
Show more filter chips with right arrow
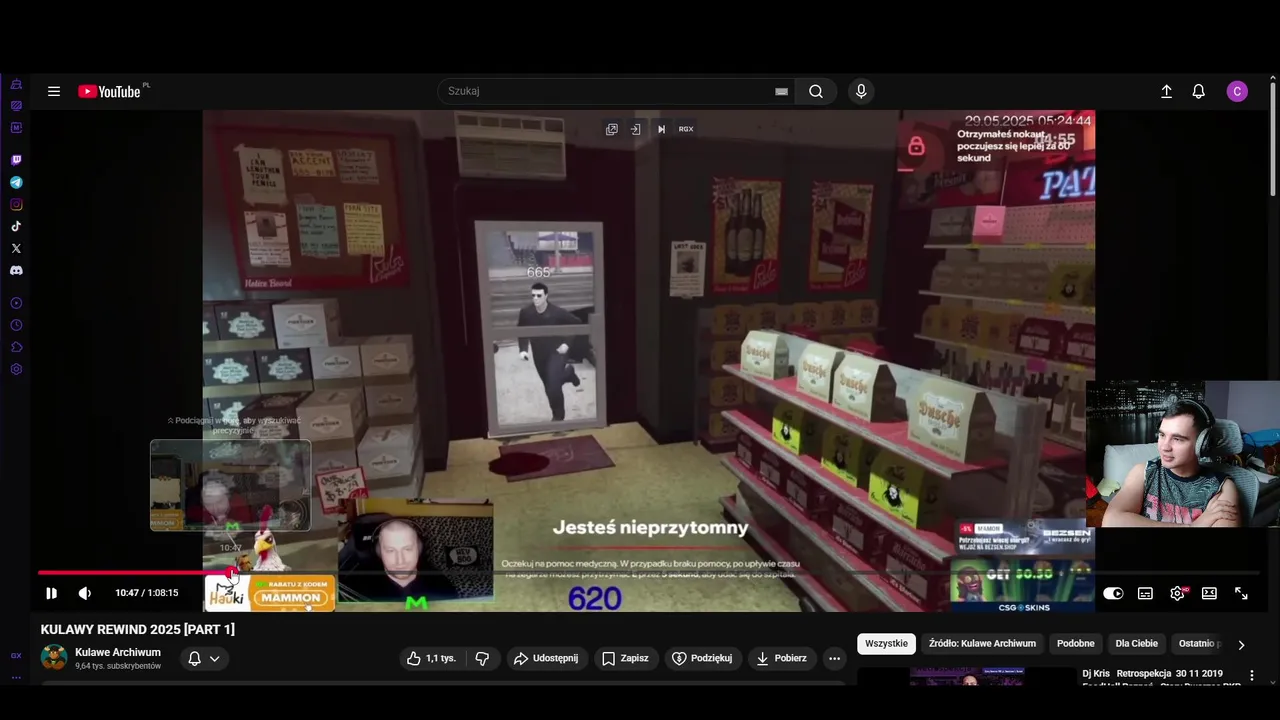[x=1241, y=645]
